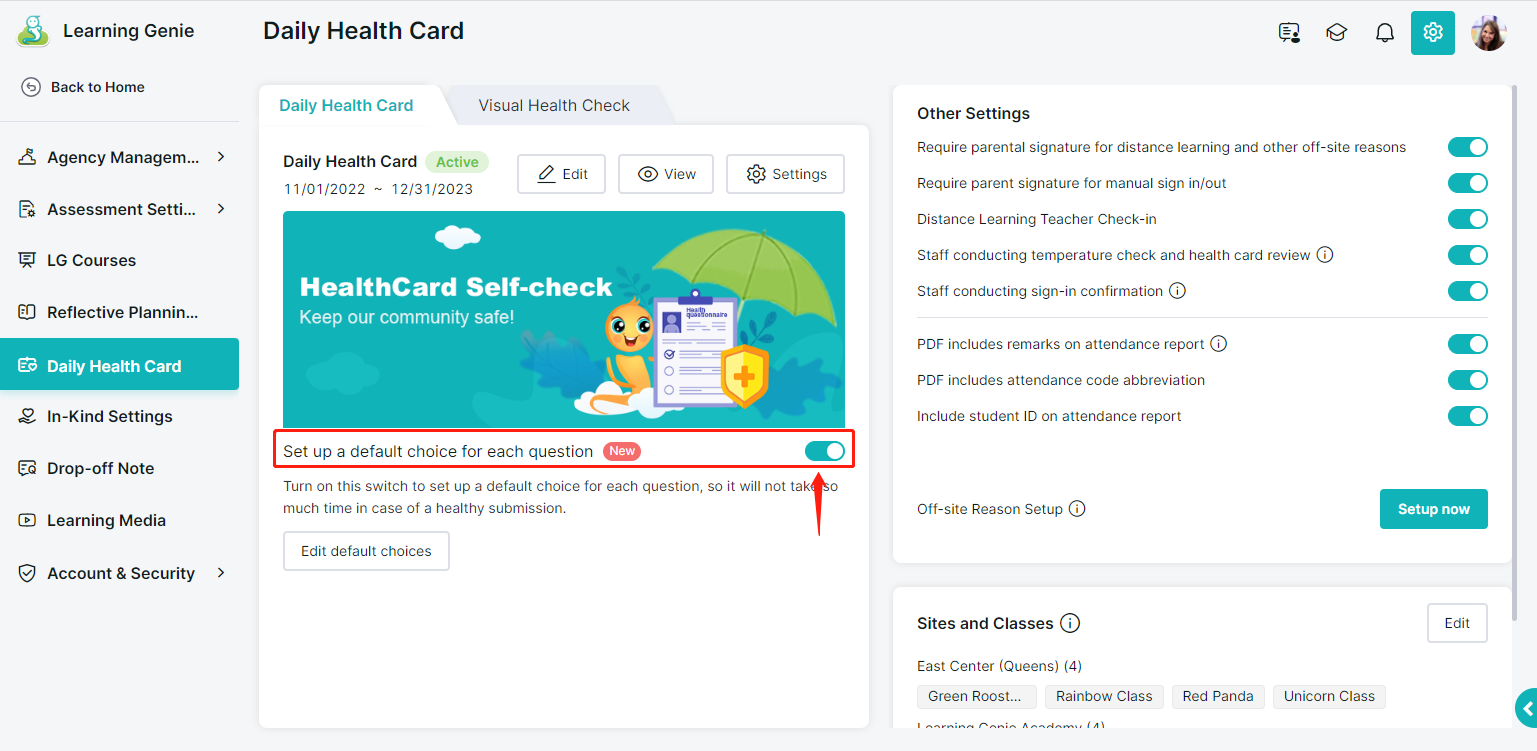Expand Assessment Settings submenu chevron
This screenshot has height=751, width=1537.
coord(221,209)
